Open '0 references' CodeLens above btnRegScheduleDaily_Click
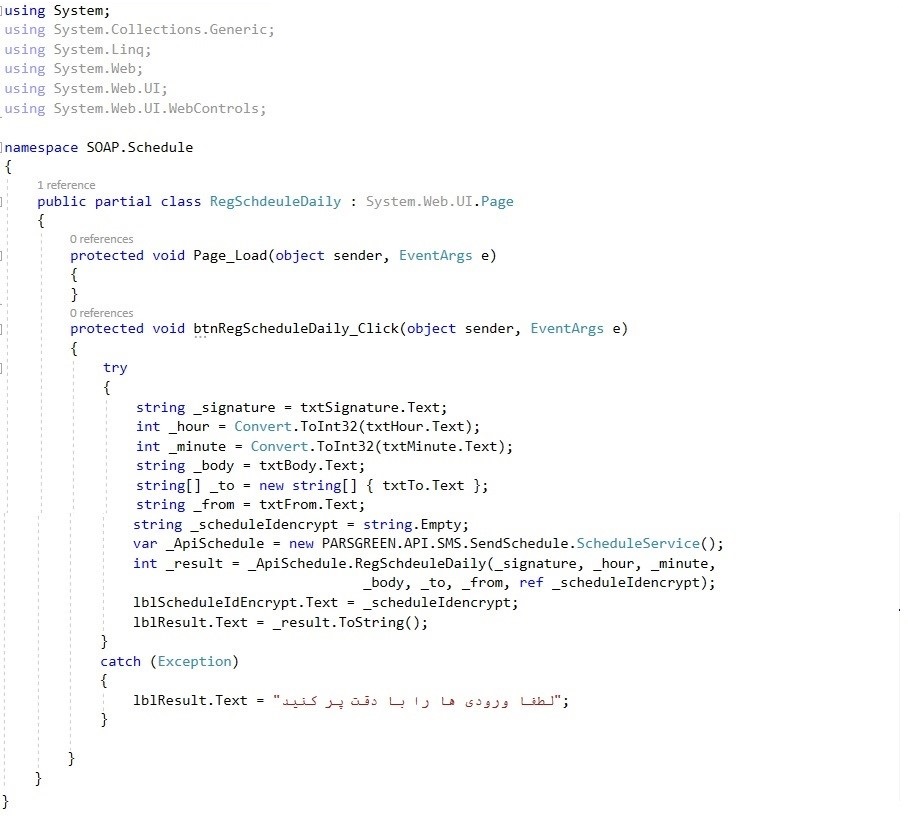Image resolution: width=908 pixels, height=830 pixels. pos(101,313)
